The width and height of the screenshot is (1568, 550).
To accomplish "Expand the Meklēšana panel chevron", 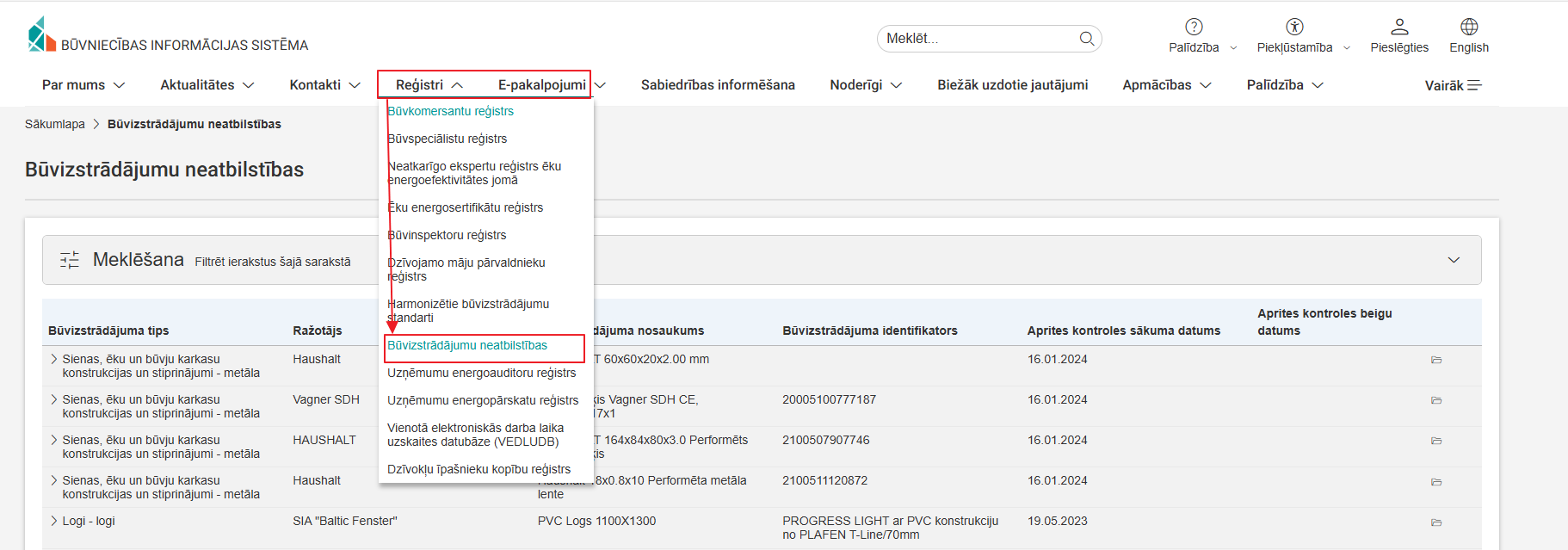I will click(x=1454, y=260).
